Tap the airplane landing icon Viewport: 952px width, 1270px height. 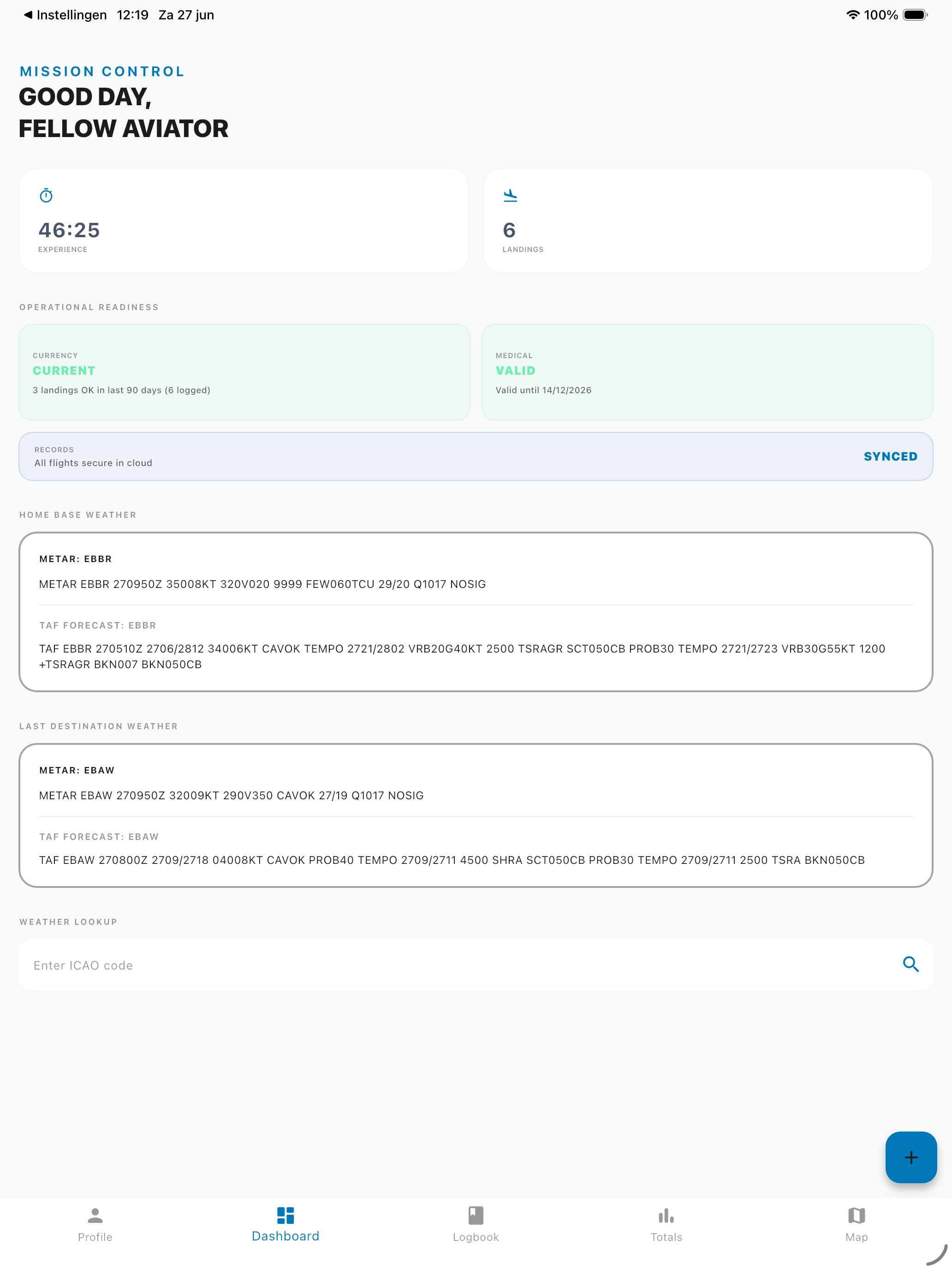[x=510, y=196]
